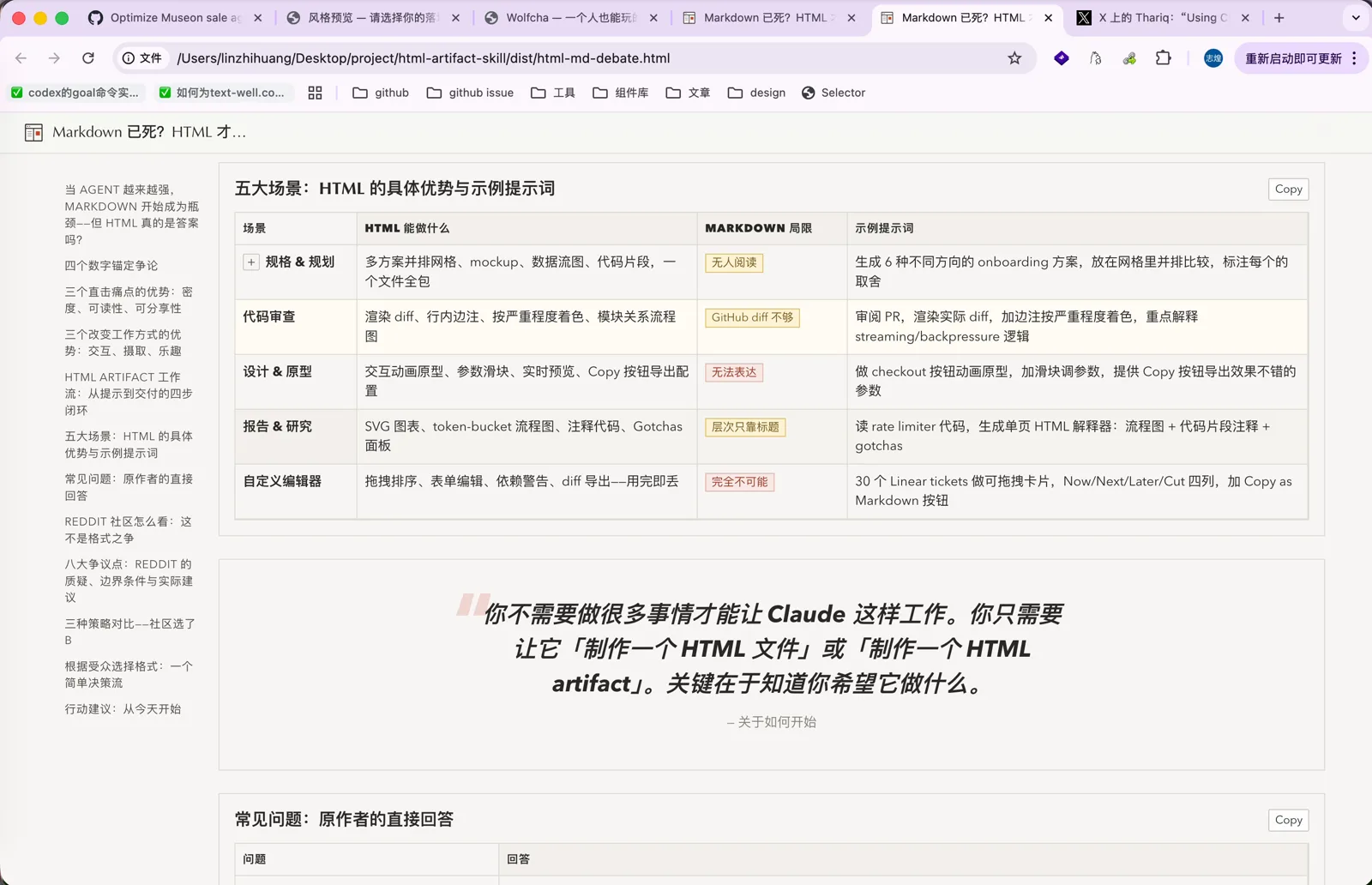Jump to 八大争议点 in sidebar

pos(129,581)
